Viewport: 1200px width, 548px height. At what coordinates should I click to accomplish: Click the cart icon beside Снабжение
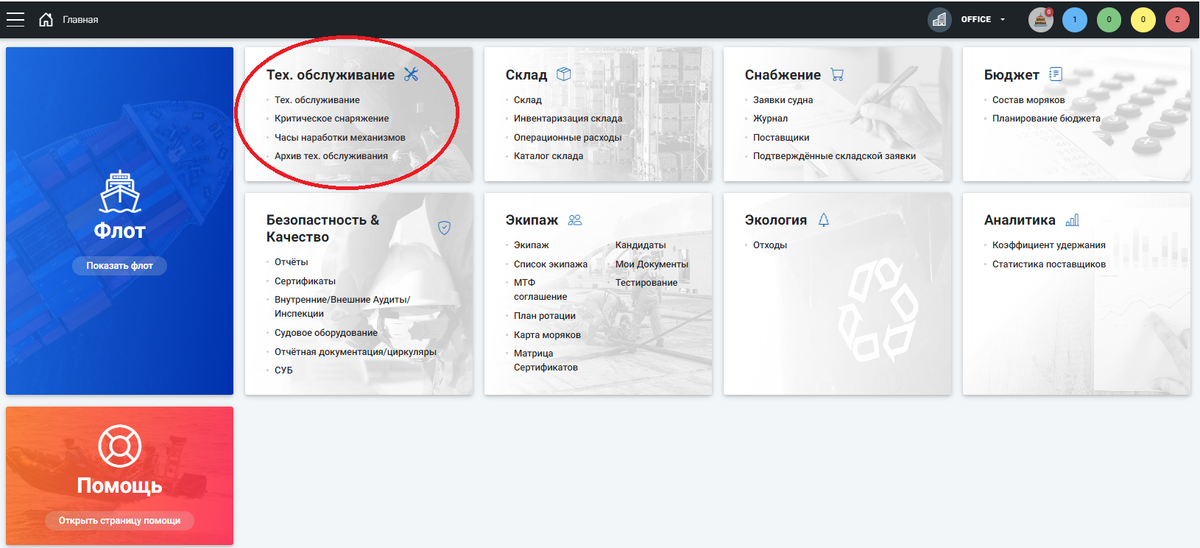click(x=837, y=74)
